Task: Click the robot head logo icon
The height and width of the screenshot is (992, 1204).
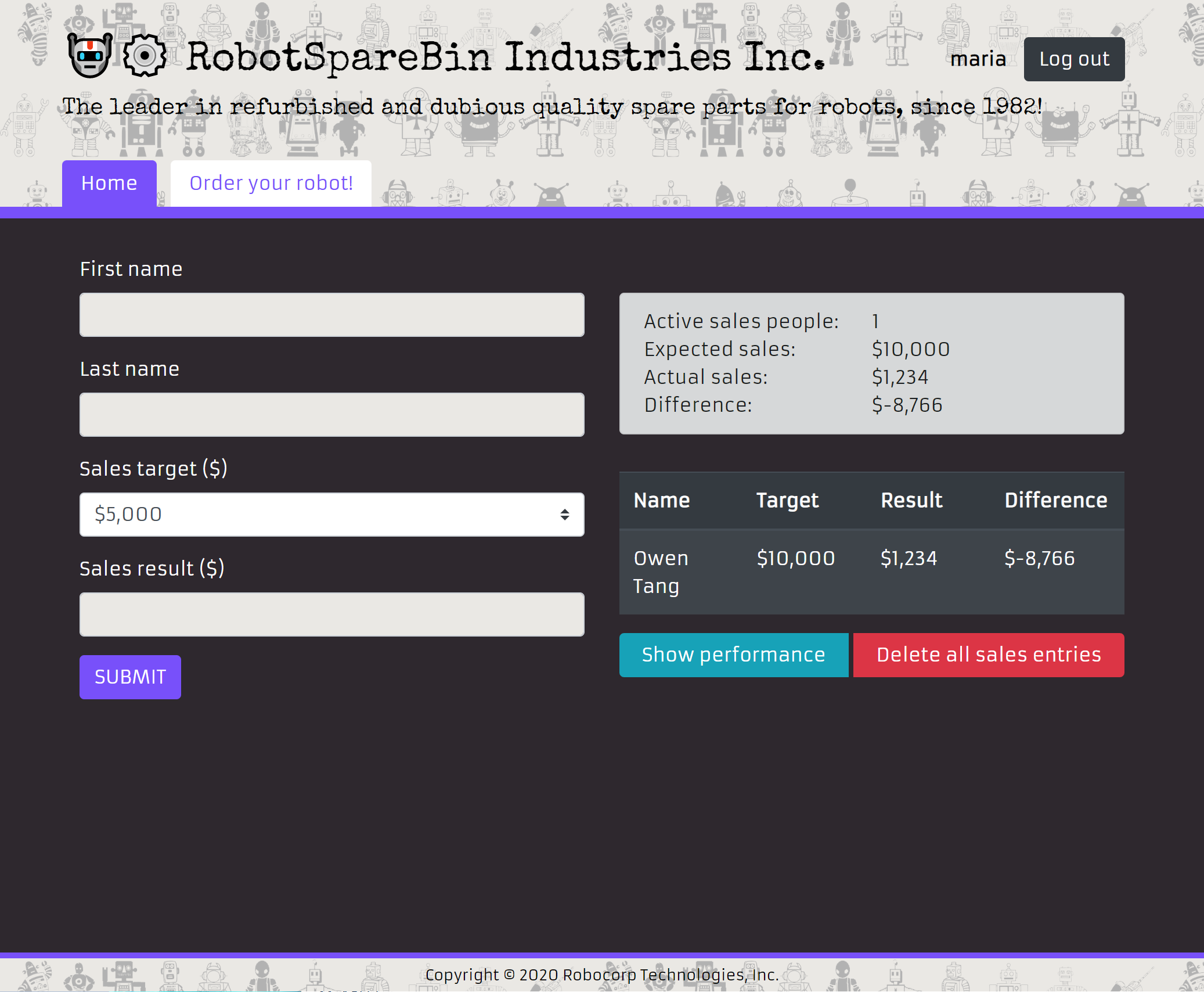Action: pyautogui.click(x=90, y=56)
